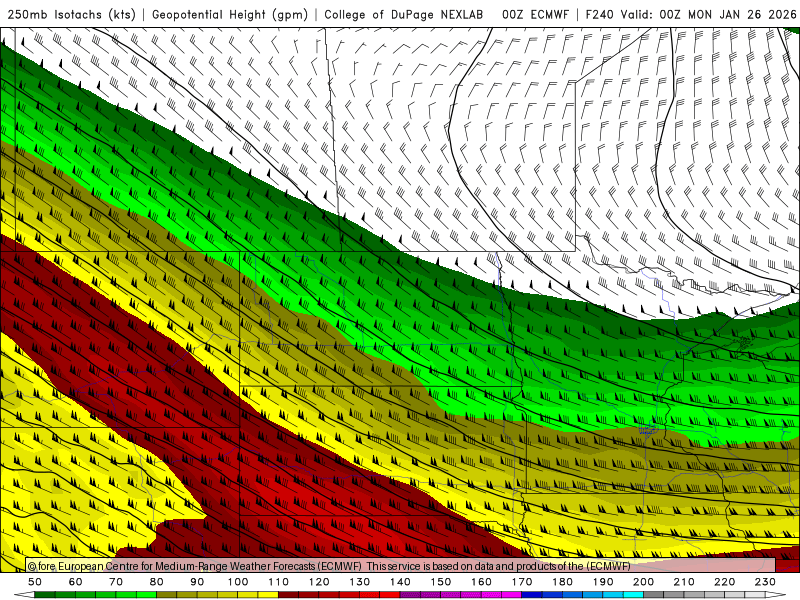The image size is (800, 600).
Task: Click the legend label '110'
Action: [279, 582]
